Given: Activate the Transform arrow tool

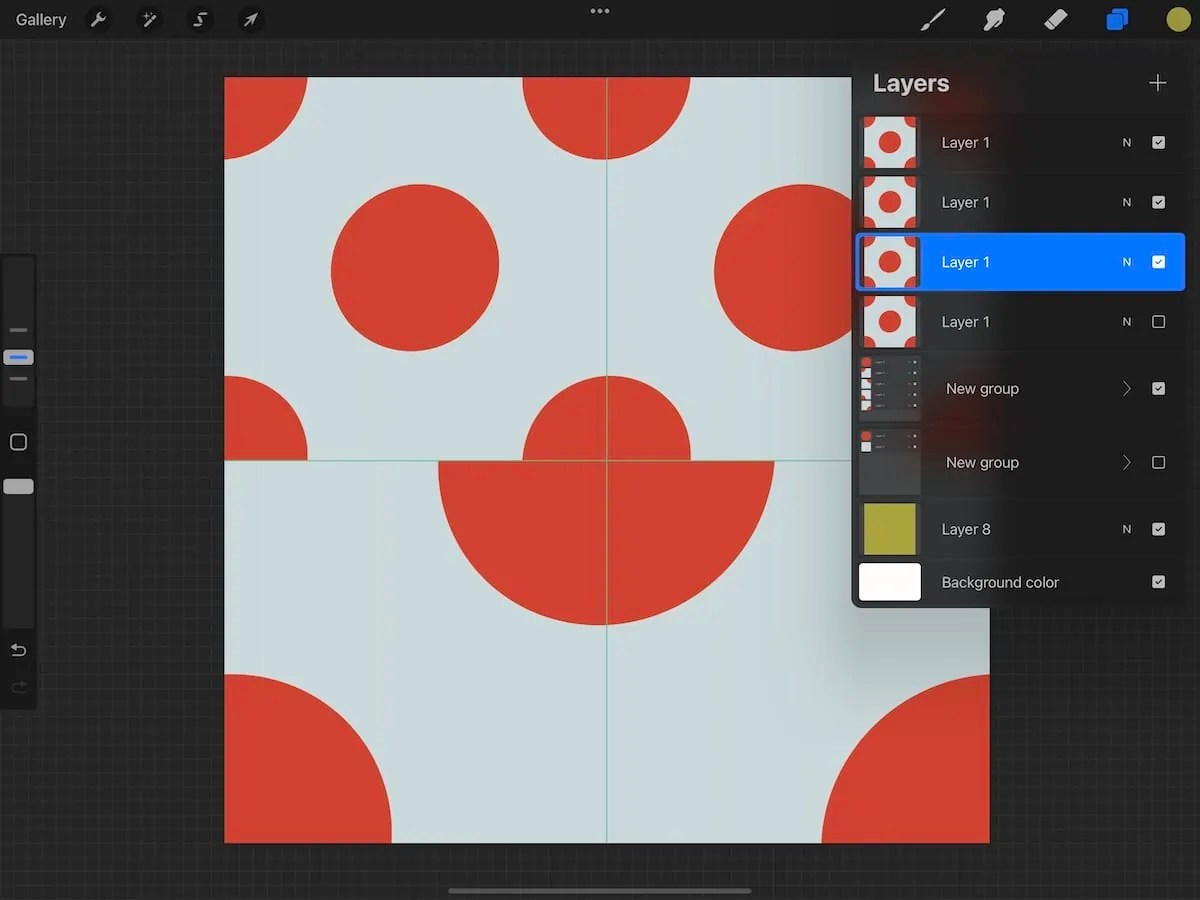Looking at the screenshot, I should coord(250,19).
